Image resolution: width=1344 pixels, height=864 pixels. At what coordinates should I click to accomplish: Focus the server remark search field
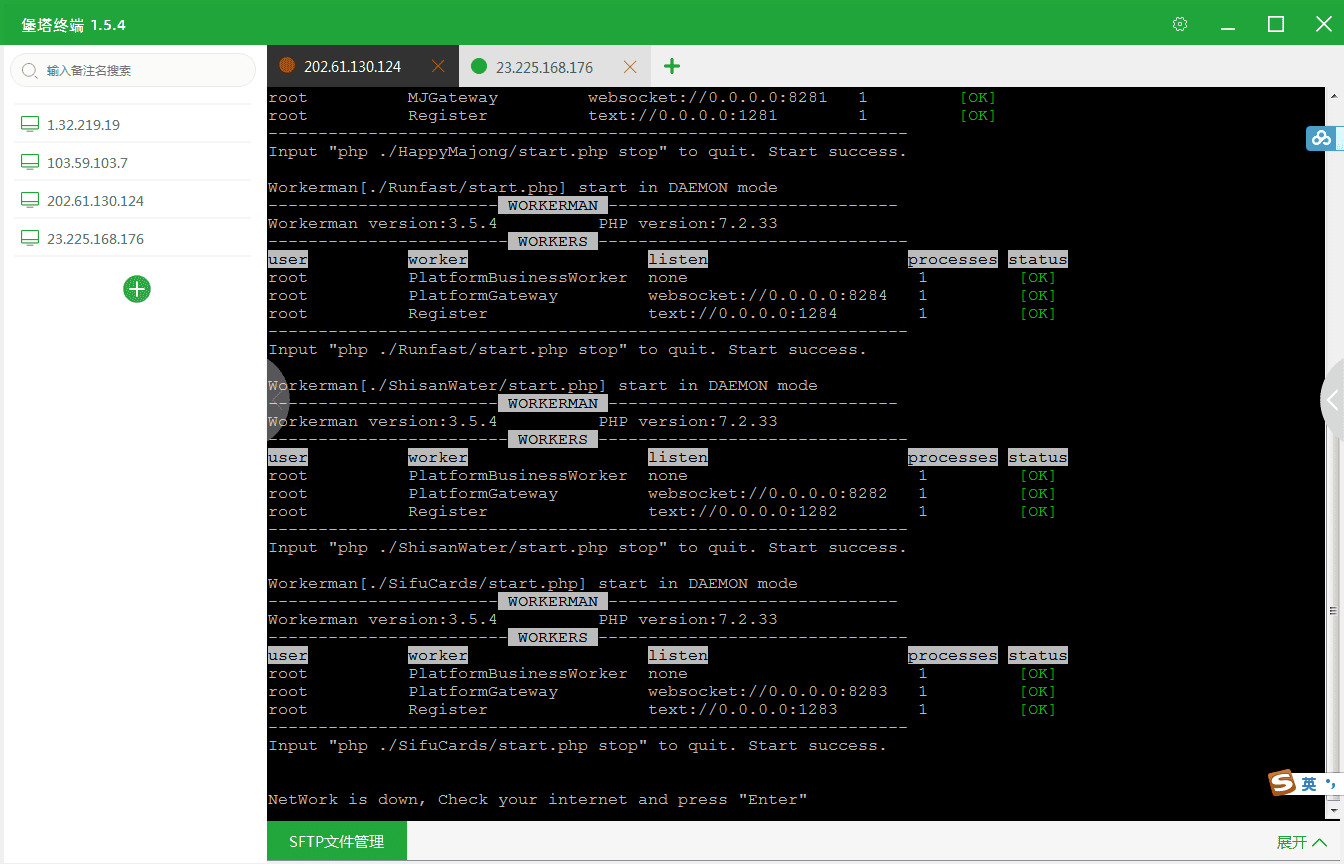pyautogui.click(x=140, y=71)
